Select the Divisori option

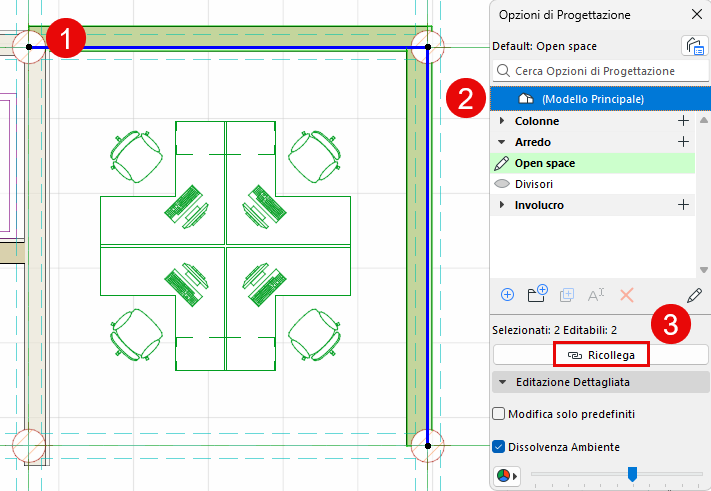[x=593, y=184]
